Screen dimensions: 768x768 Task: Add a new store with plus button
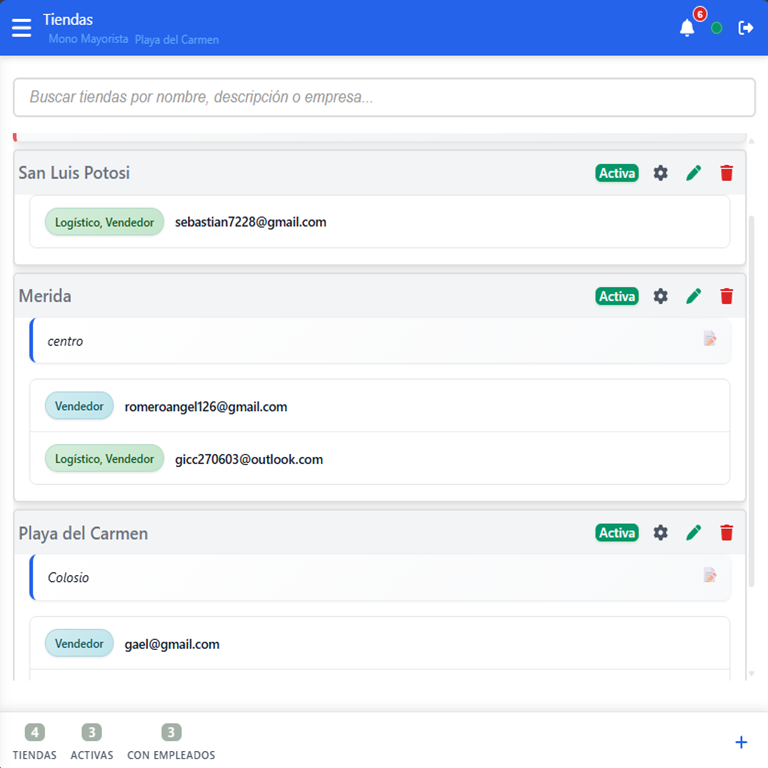[x=741, y=742]
